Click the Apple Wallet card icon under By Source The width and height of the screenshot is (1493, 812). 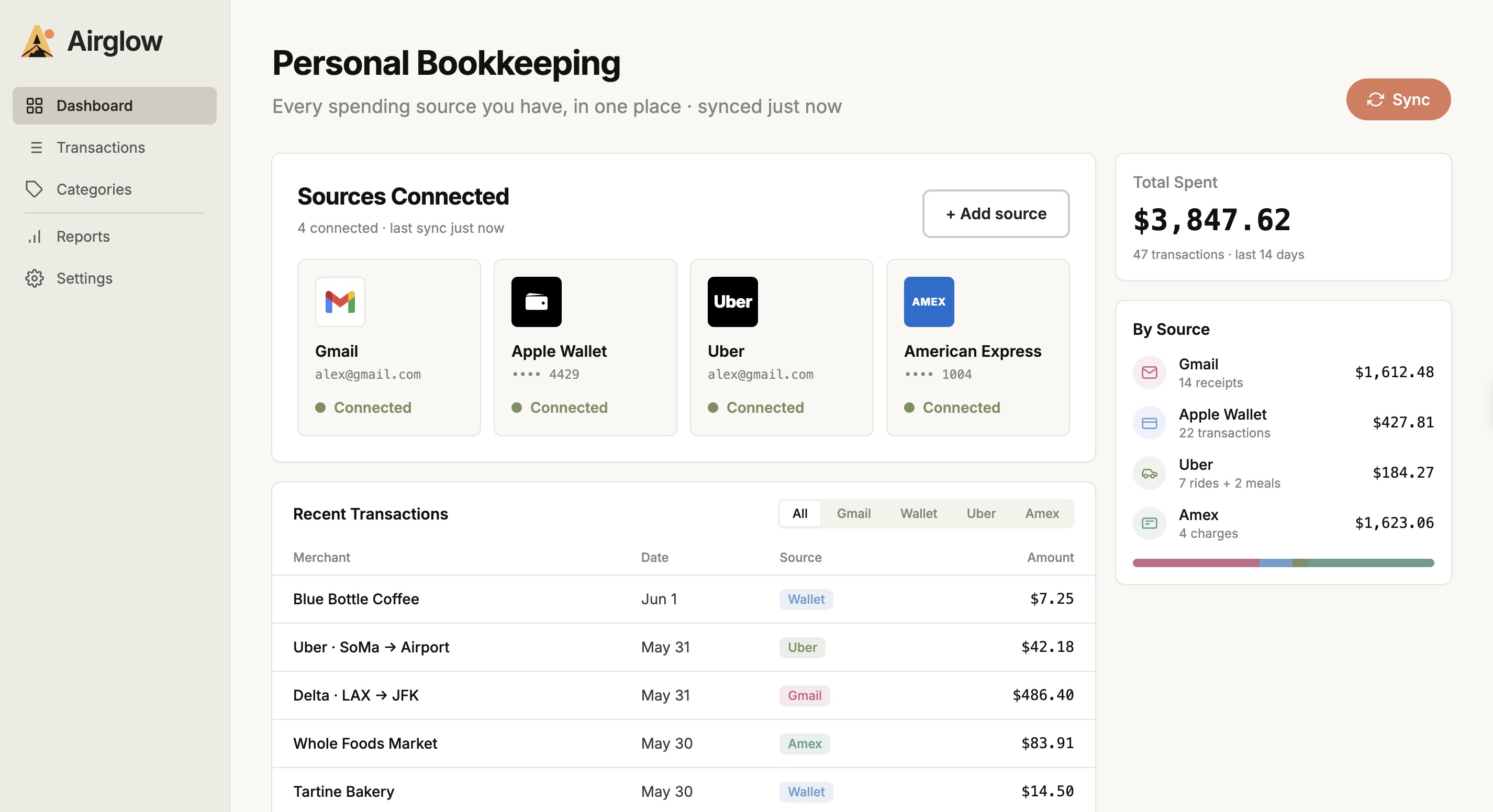1149,423
